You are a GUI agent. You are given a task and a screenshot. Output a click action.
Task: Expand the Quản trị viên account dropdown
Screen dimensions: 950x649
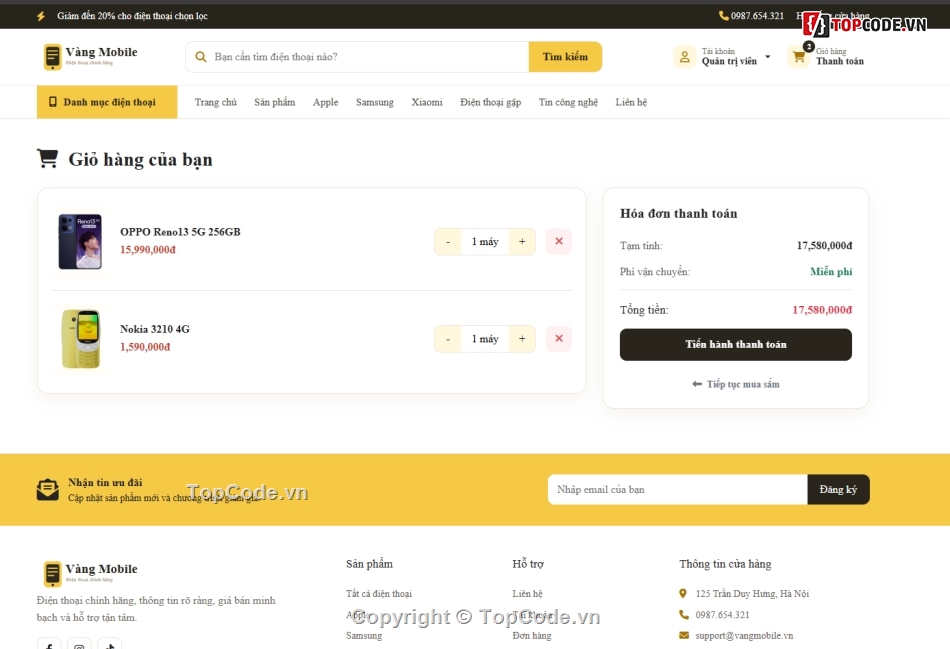tap(767, 56)
